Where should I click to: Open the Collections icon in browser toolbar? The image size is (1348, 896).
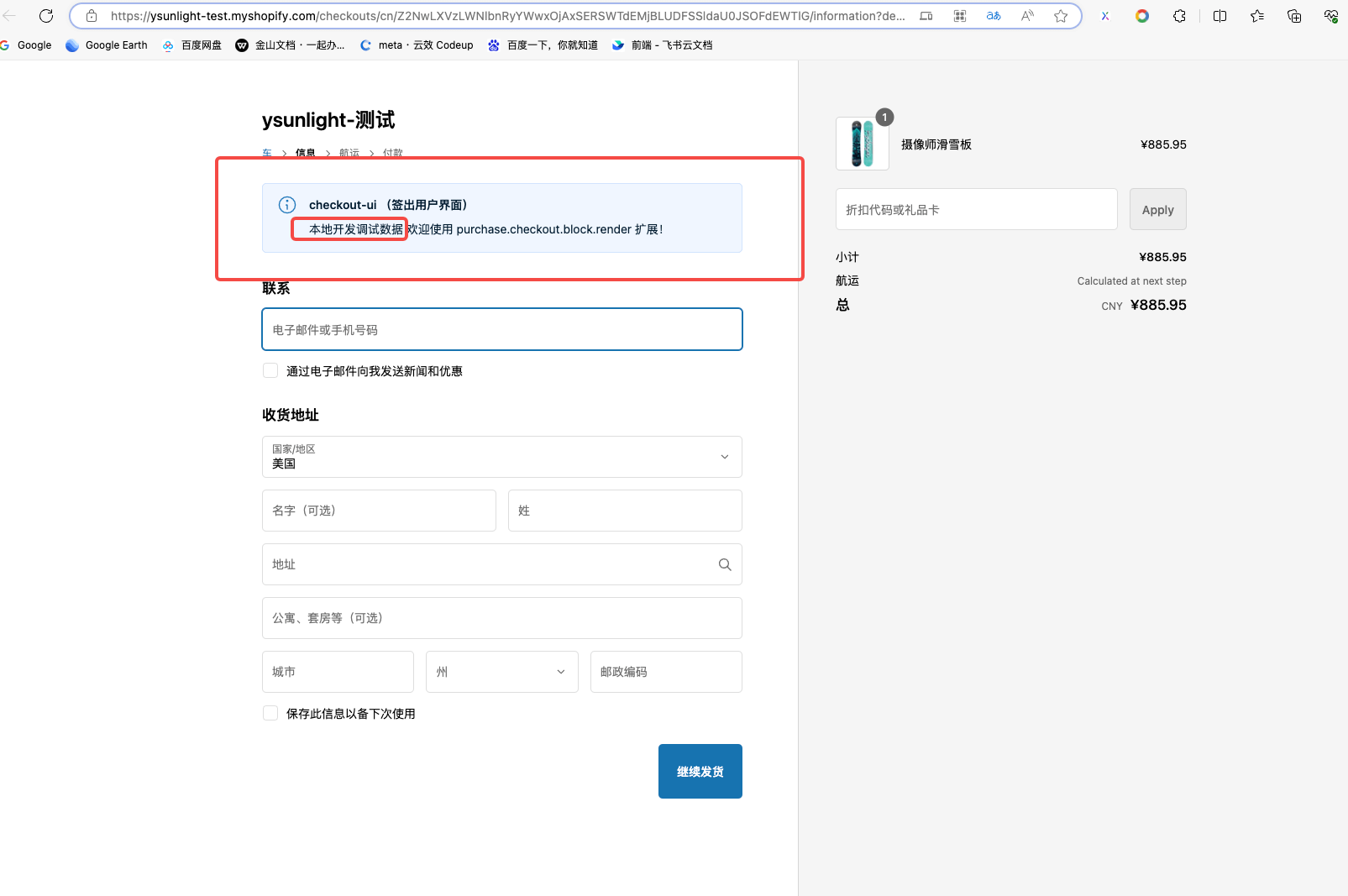pyautogui.click(x=1293, y=16)
